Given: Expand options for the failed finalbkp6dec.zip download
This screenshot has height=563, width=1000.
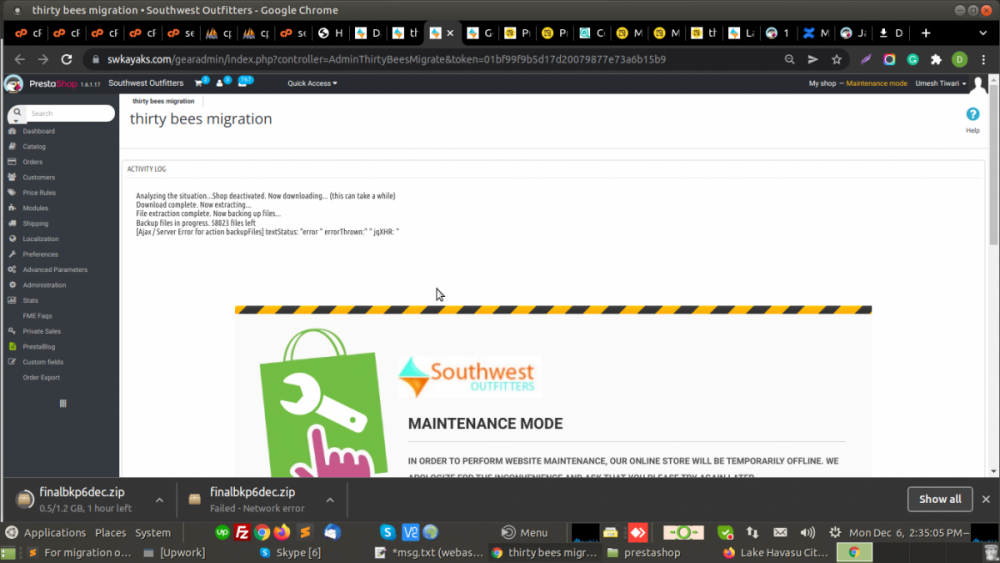Looking at the screenshot, I should (330, 499).
